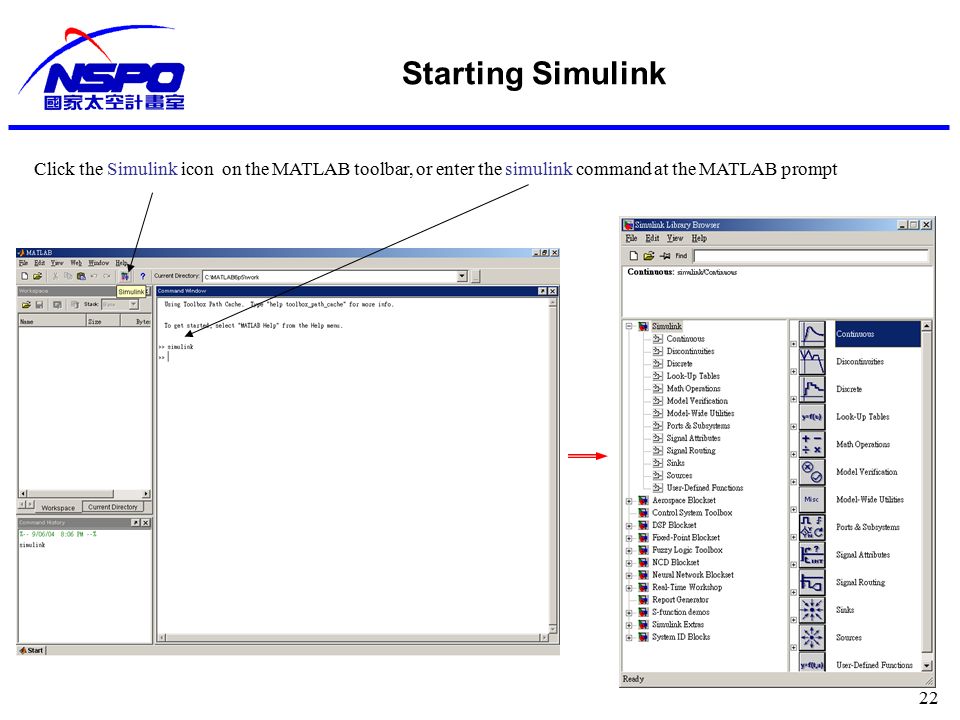
Task: Select Report Generator tree item
Action: point(680,600)
